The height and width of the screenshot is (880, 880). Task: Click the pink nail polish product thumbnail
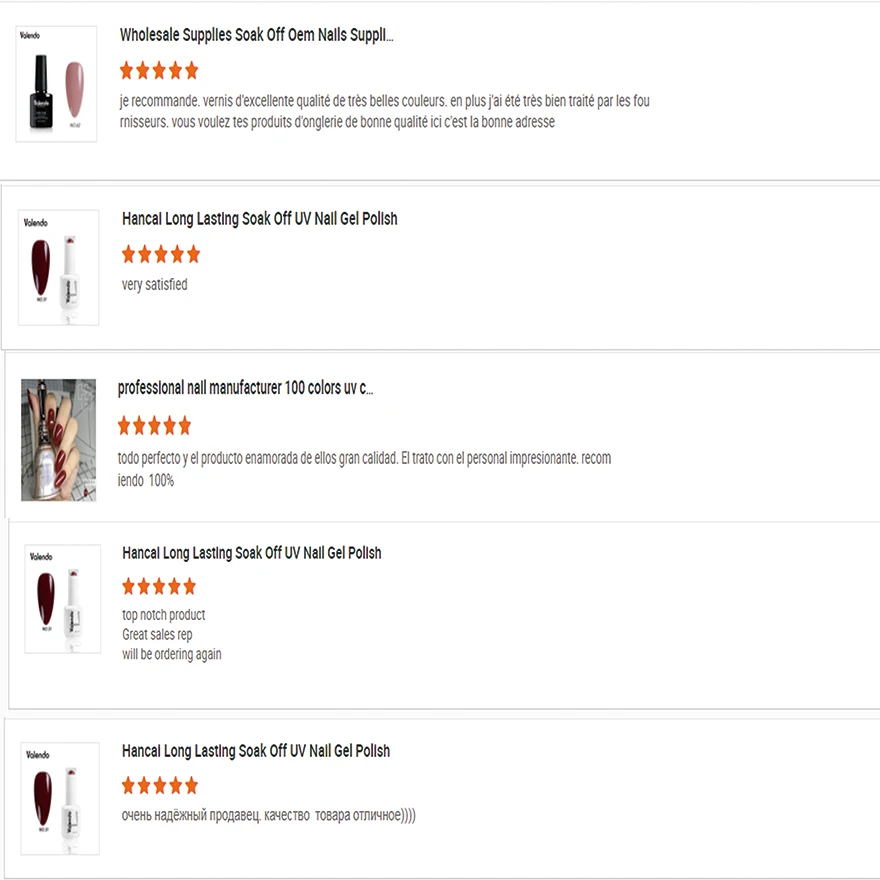57,84
